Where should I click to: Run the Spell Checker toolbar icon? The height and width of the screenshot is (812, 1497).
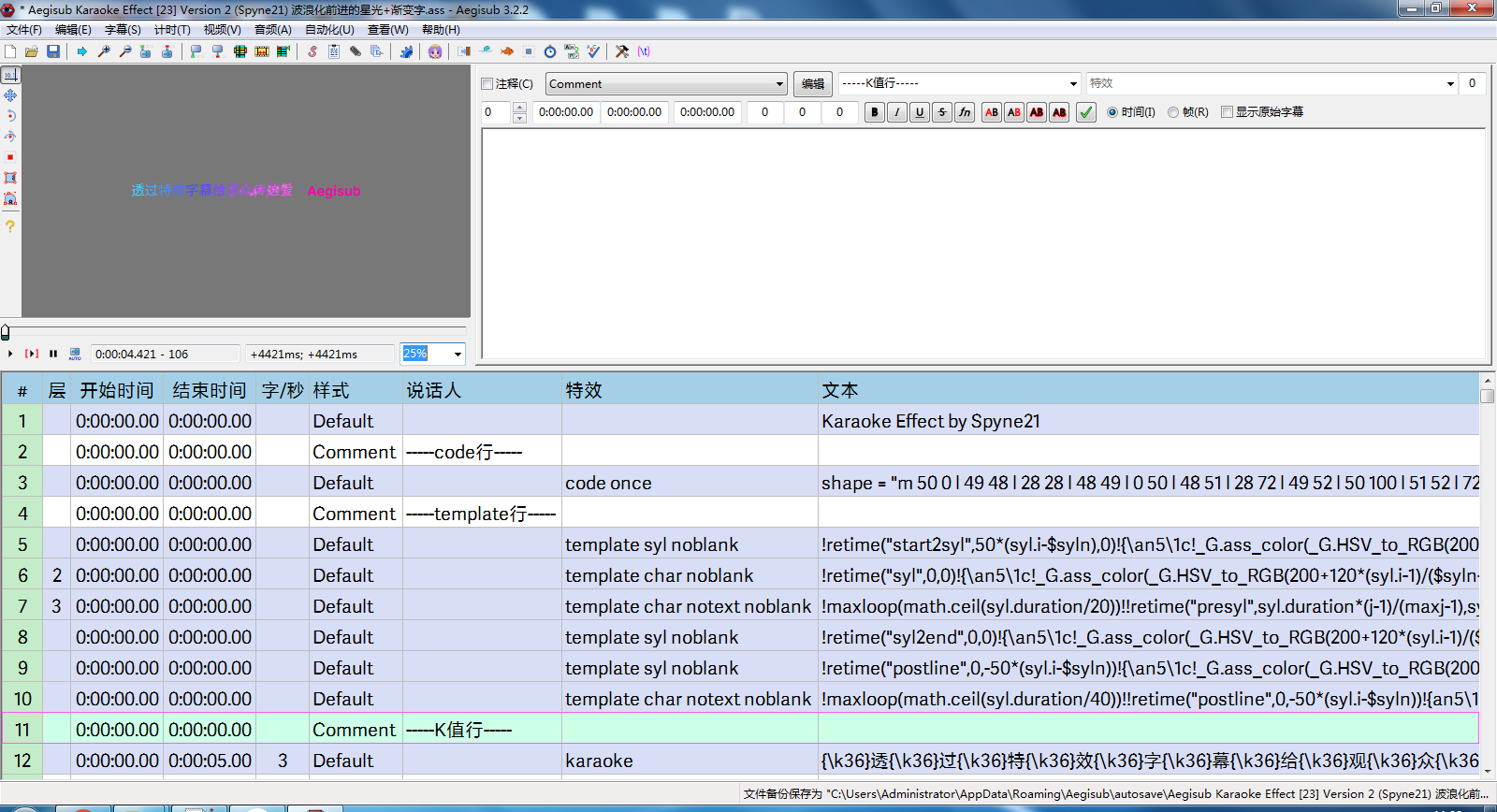[x=593, y=51]
